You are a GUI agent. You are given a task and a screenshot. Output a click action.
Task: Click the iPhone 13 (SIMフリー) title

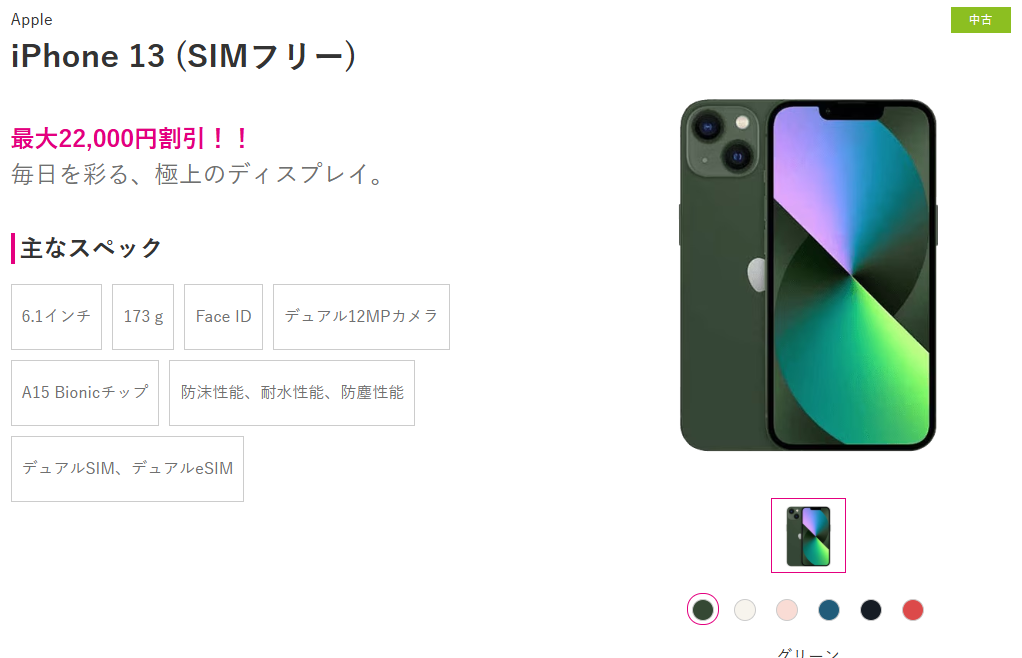pyautogui.click(x=183, y=56)
